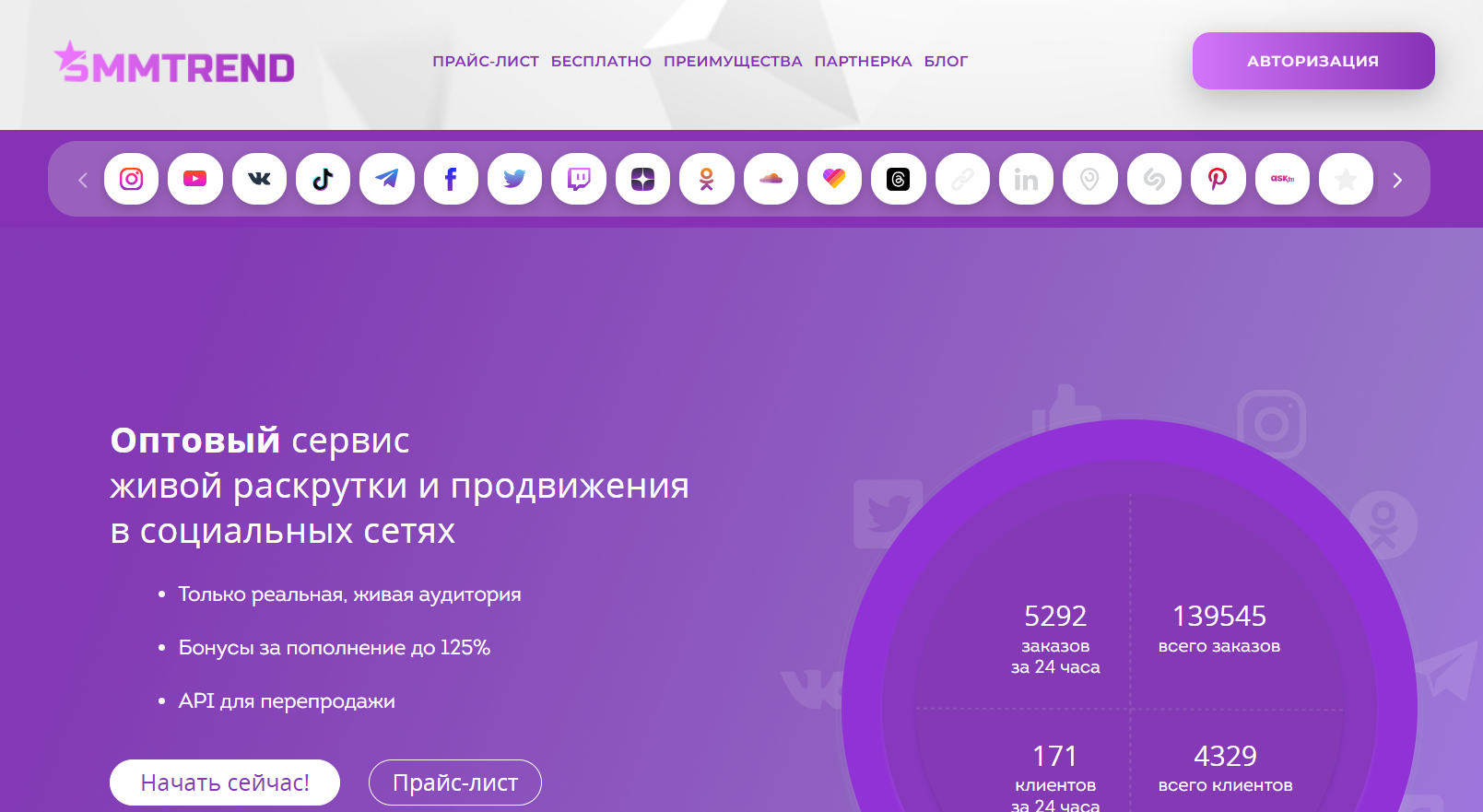Viewport: 1483px width, 812px height.
Task: Go to previous social networks with left arrow
Action: point(83,180)
